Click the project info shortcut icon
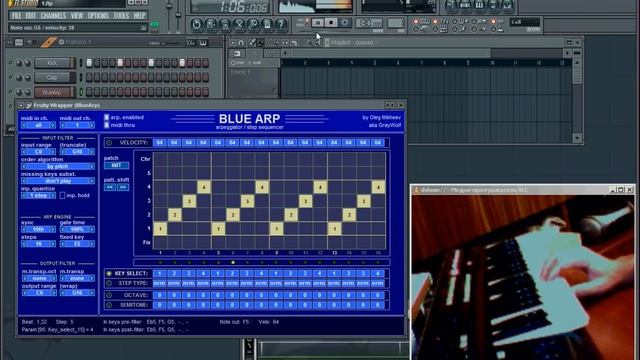This screenshot has height=360, width=640. [267, 24]
